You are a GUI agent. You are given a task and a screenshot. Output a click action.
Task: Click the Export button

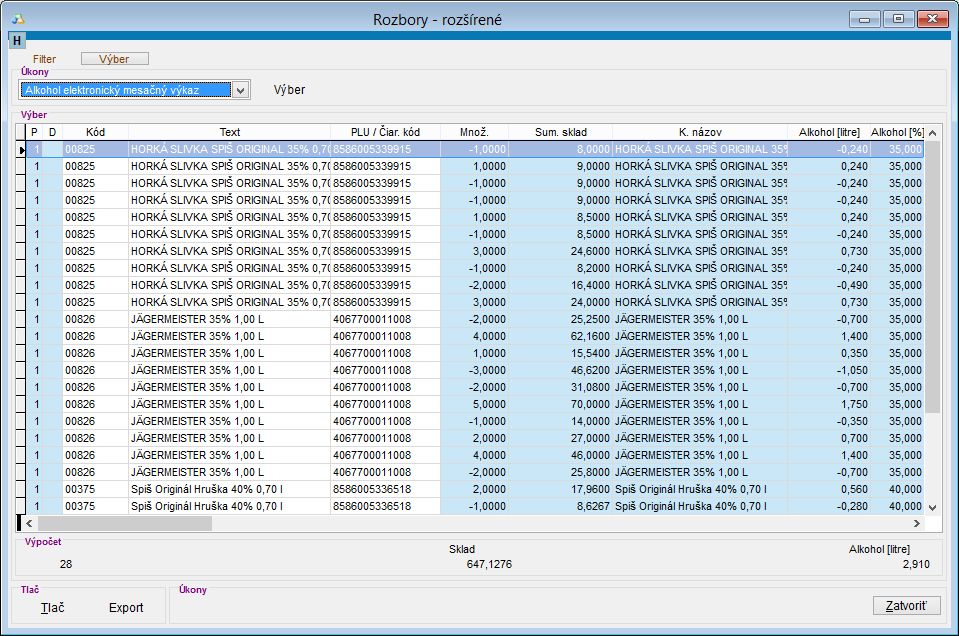point(126,607)
